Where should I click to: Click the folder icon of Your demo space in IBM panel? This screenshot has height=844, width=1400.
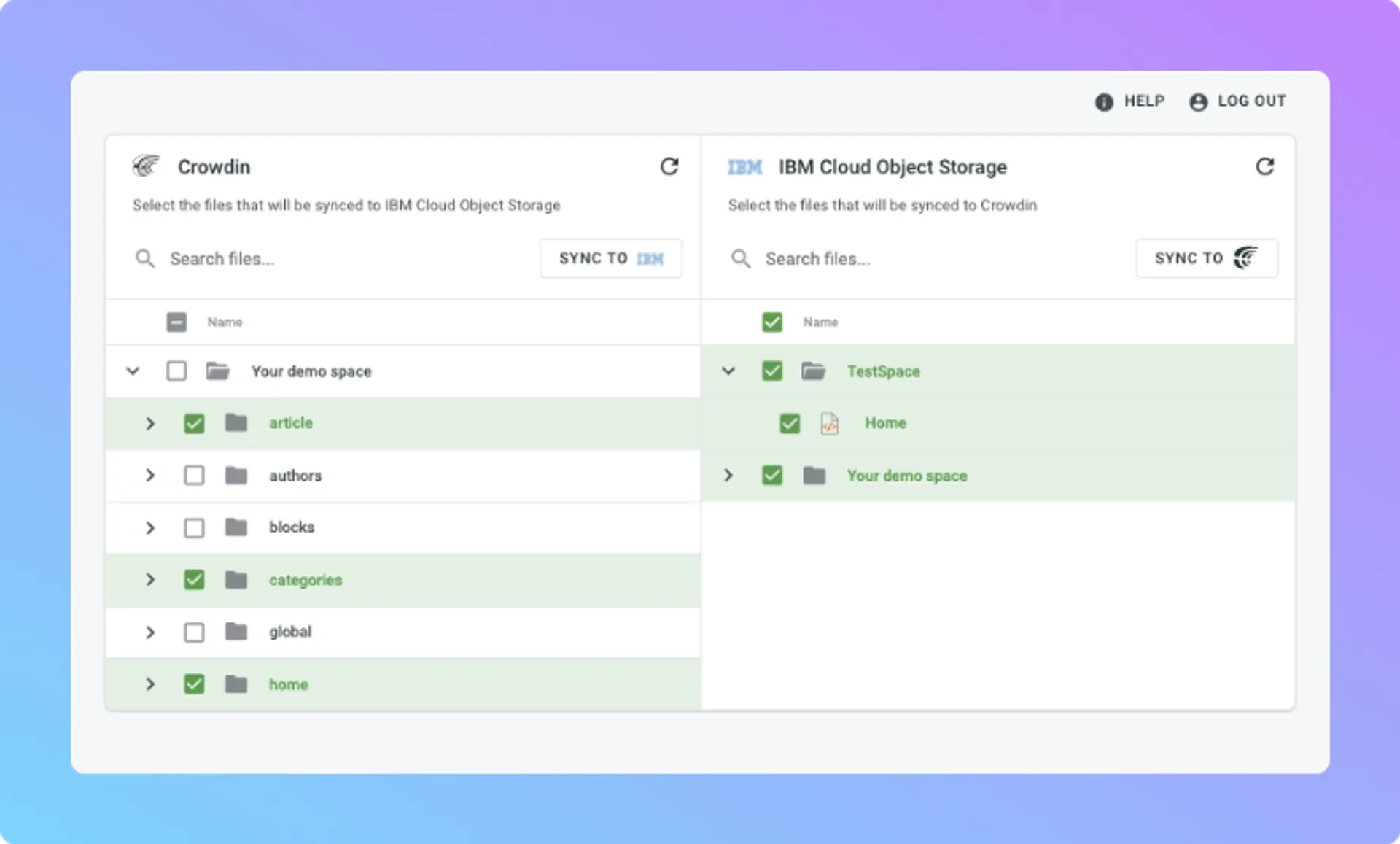click(814, 476)
